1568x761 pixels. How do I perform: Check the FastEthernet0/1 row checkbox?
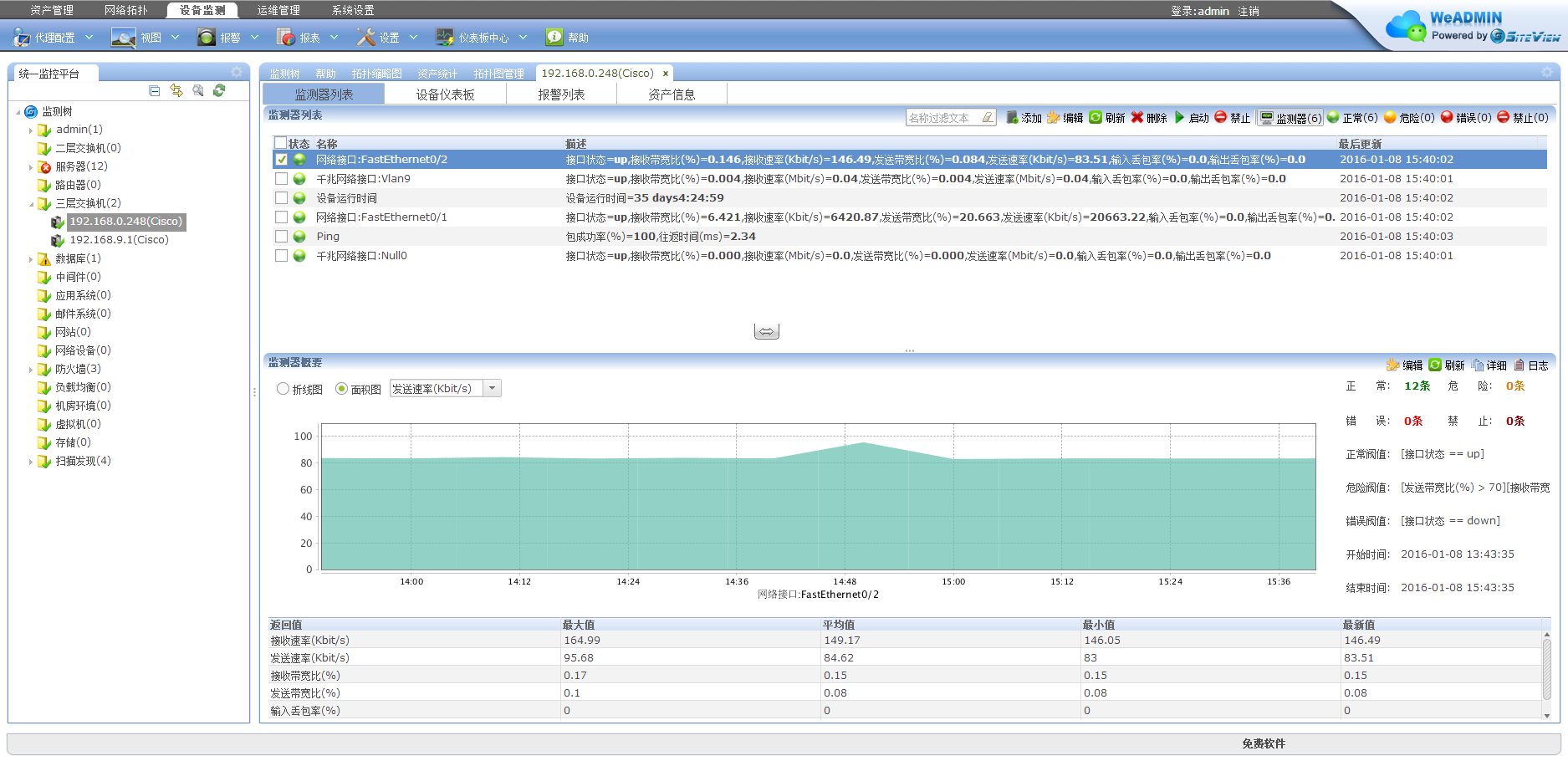(281, 217)
